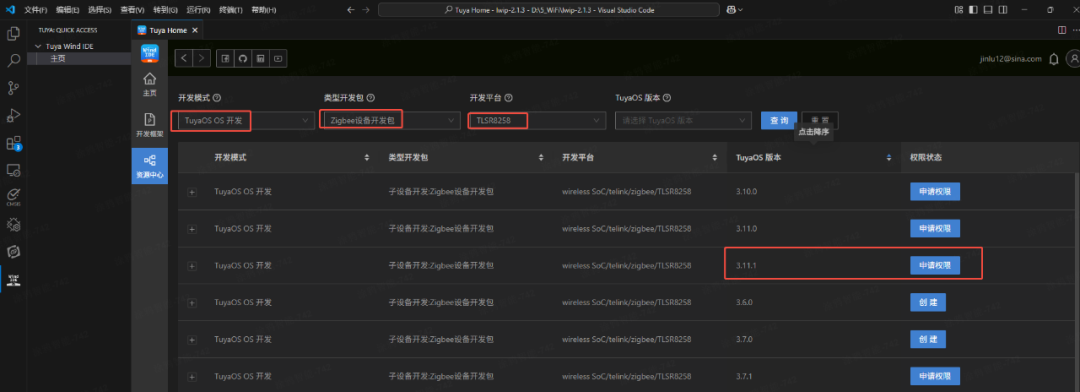
Task: Open notifications bell icon
Action: 1053,59
